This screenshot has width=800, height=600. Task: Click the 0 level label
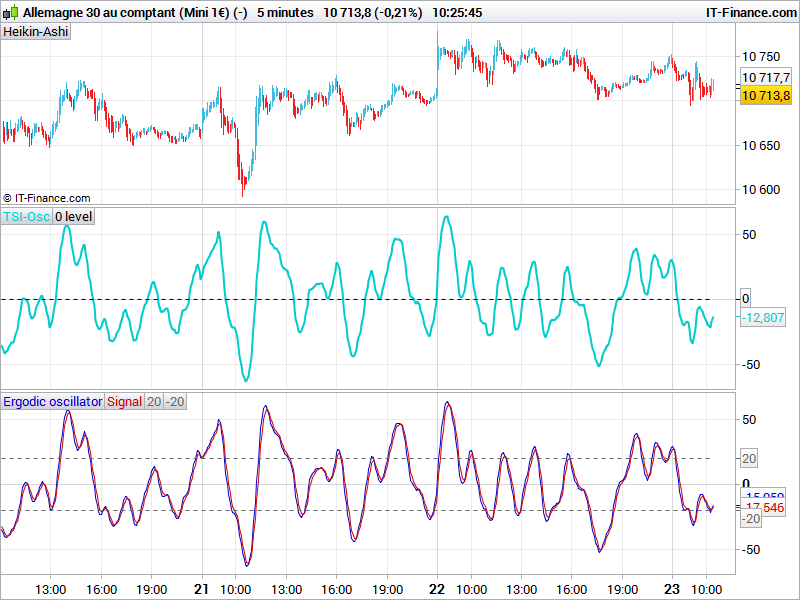tap(73, 217)
